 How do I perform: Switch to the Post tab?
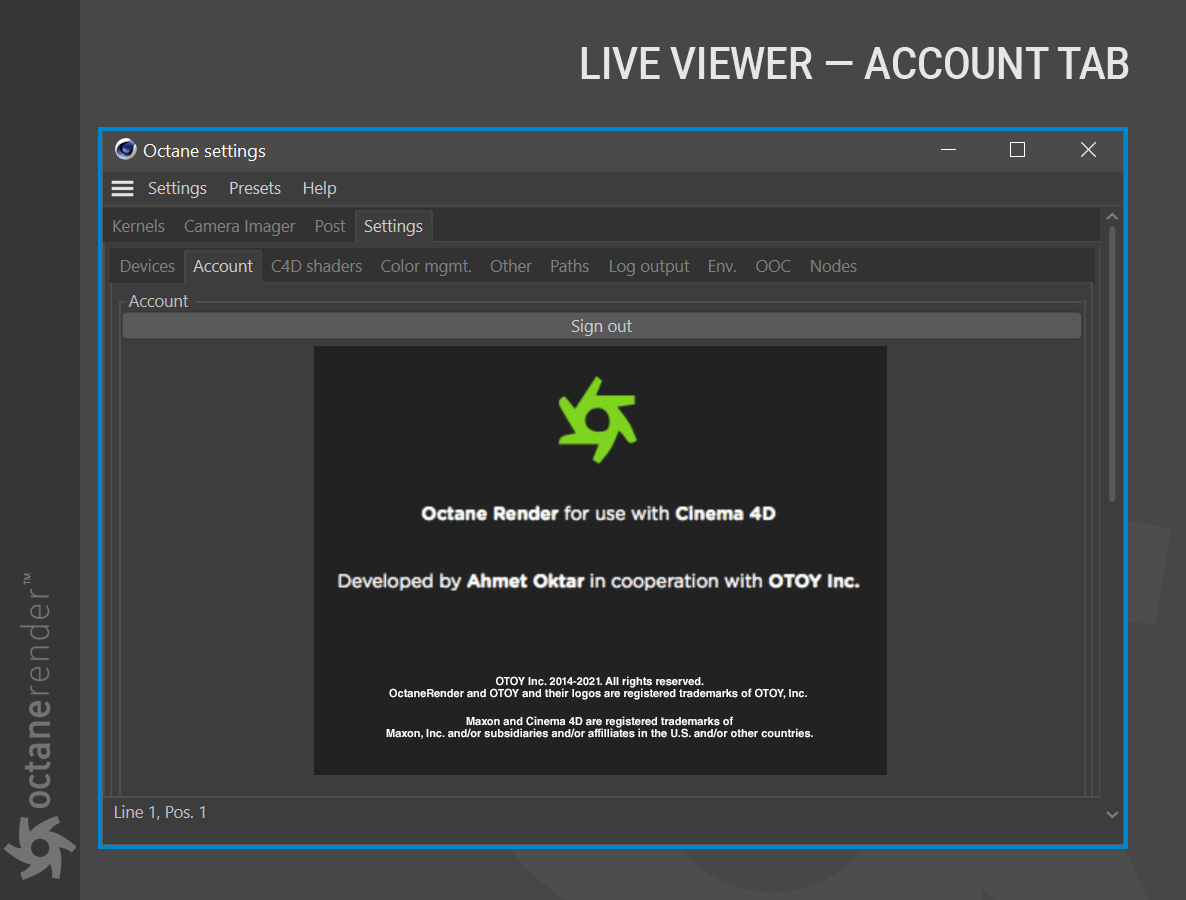pos(330,226)
